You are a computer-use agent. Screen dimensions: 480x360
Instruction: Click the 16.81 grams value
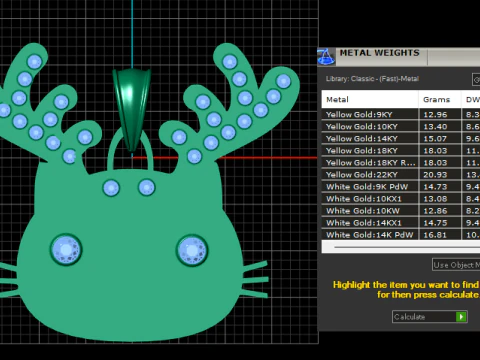coord(435,235)
